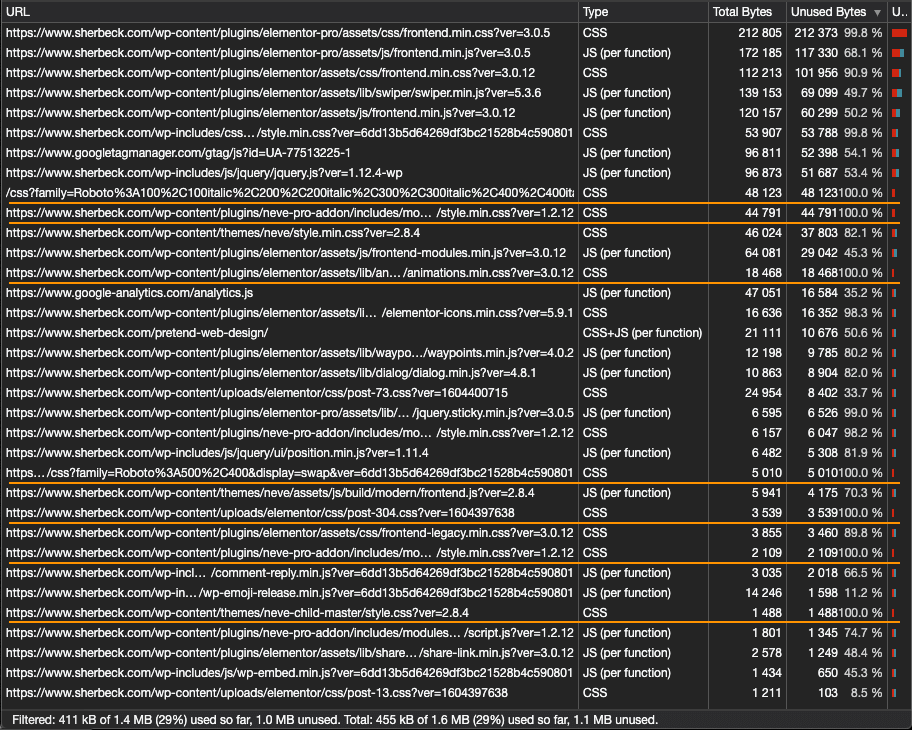912x730 pixels.
Task: Click unused bytes value 16 584 35.2 %
Action: 841,293
